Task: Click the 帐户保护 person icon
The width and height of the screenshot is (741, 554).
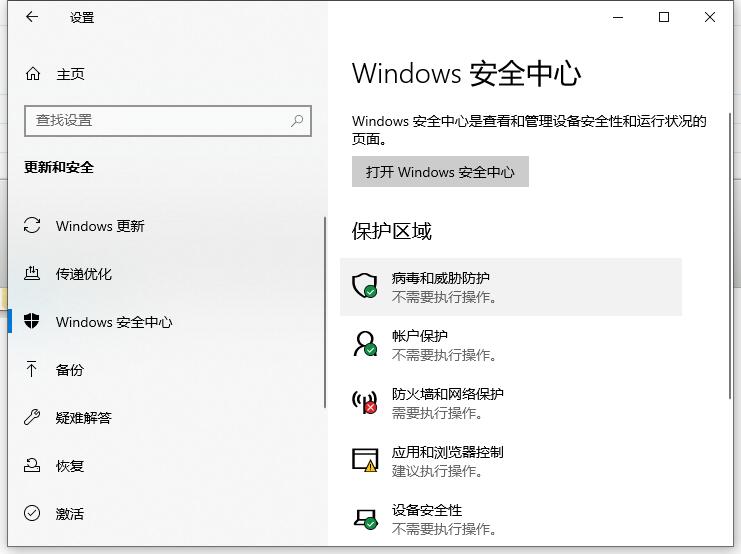Action: pos(365,344)
